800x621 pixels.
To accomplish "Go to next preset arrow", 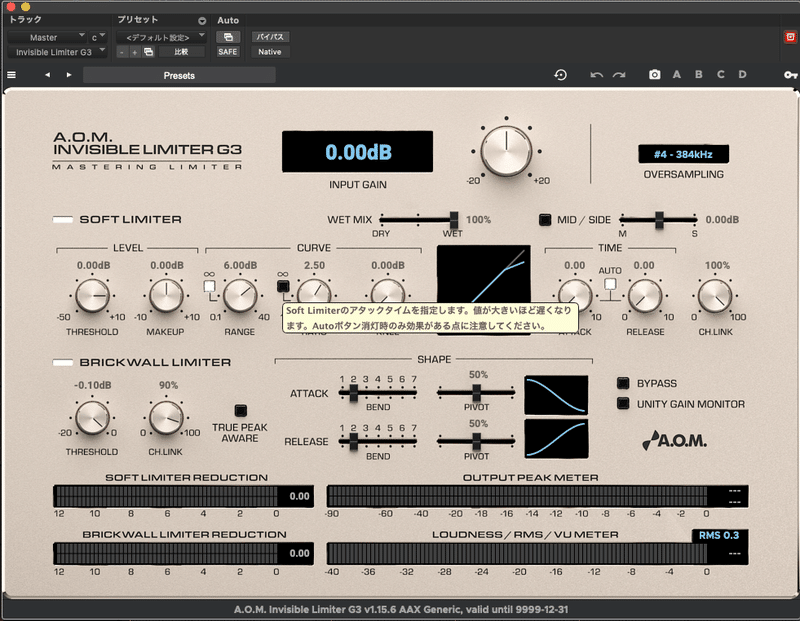I will click(69, 75).
